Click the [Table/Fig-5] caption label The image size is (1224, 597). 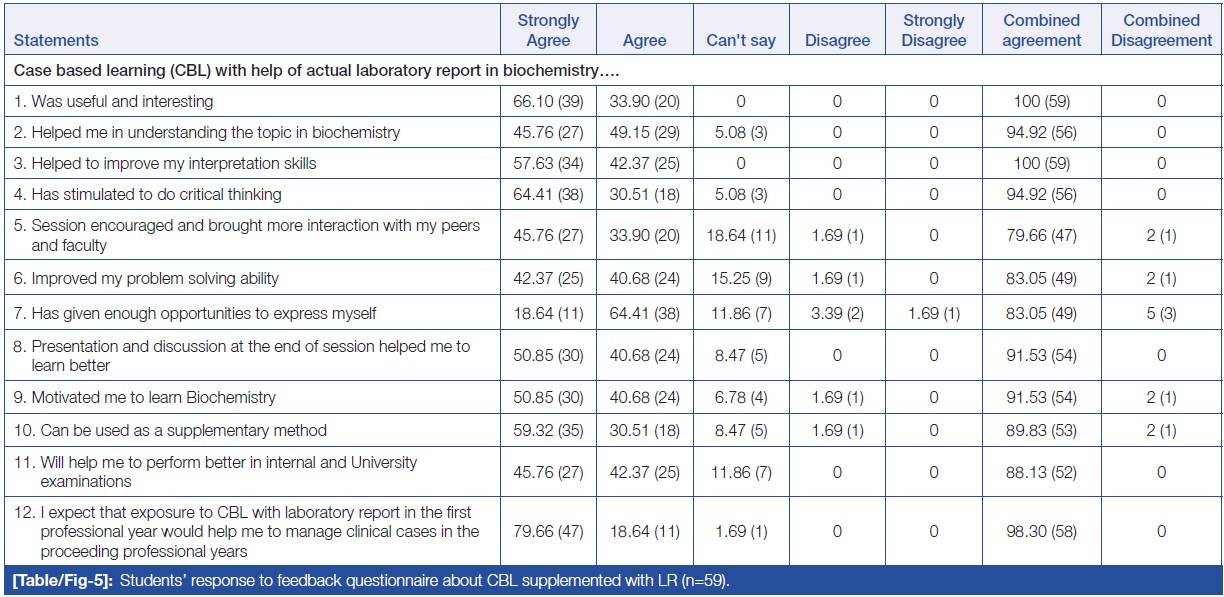coord(62,582)
